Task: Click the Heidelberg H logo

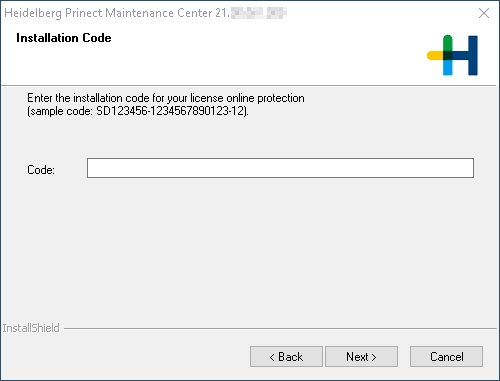Action: pyautogui.click(x=452, y=55)
